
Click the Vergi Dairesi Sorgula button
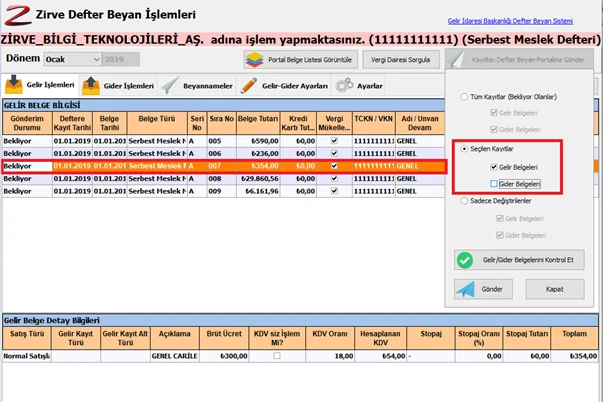pos(401,60)
